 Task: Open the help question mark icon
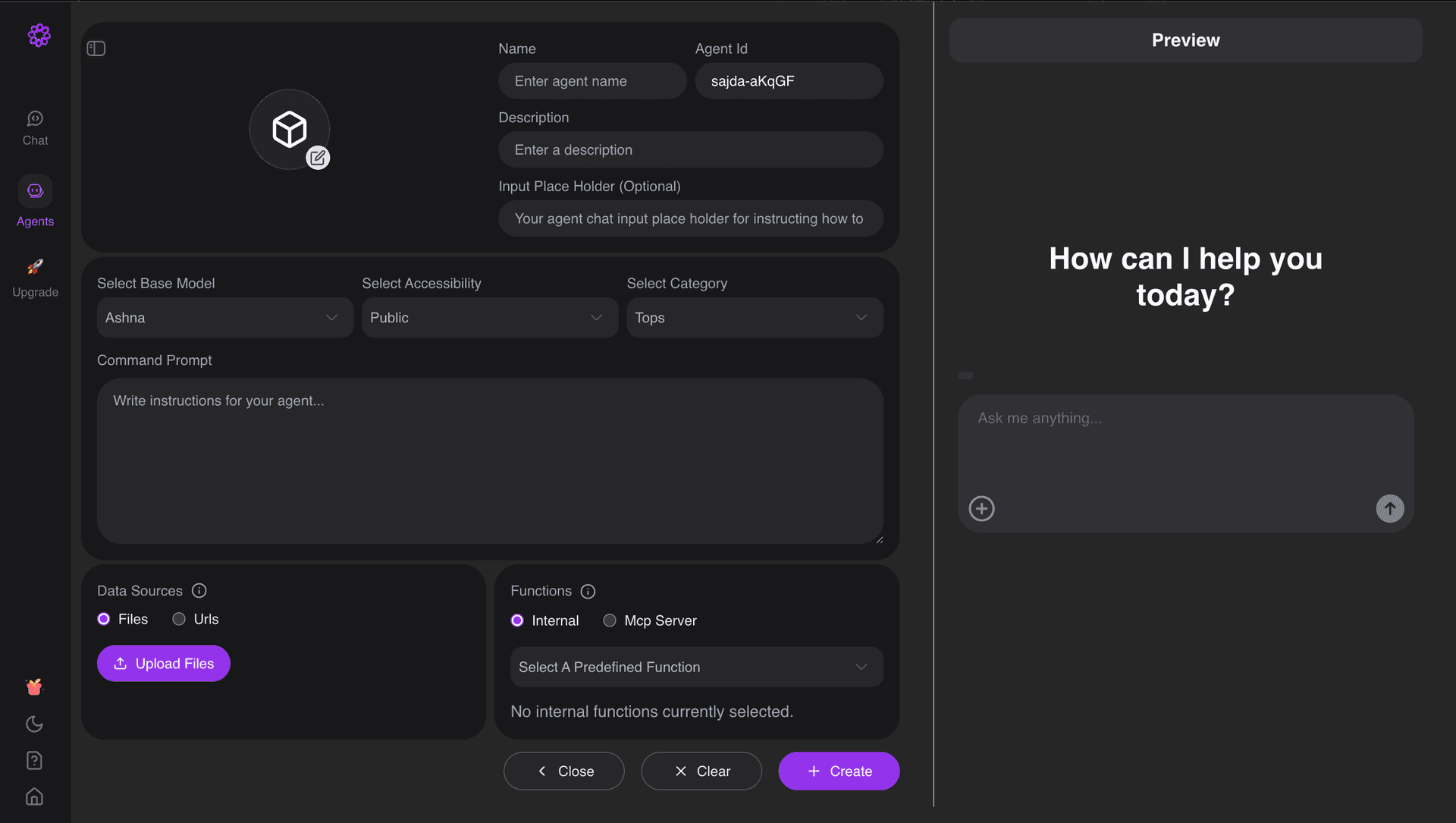pyautogui.click(x=34, y=760)
